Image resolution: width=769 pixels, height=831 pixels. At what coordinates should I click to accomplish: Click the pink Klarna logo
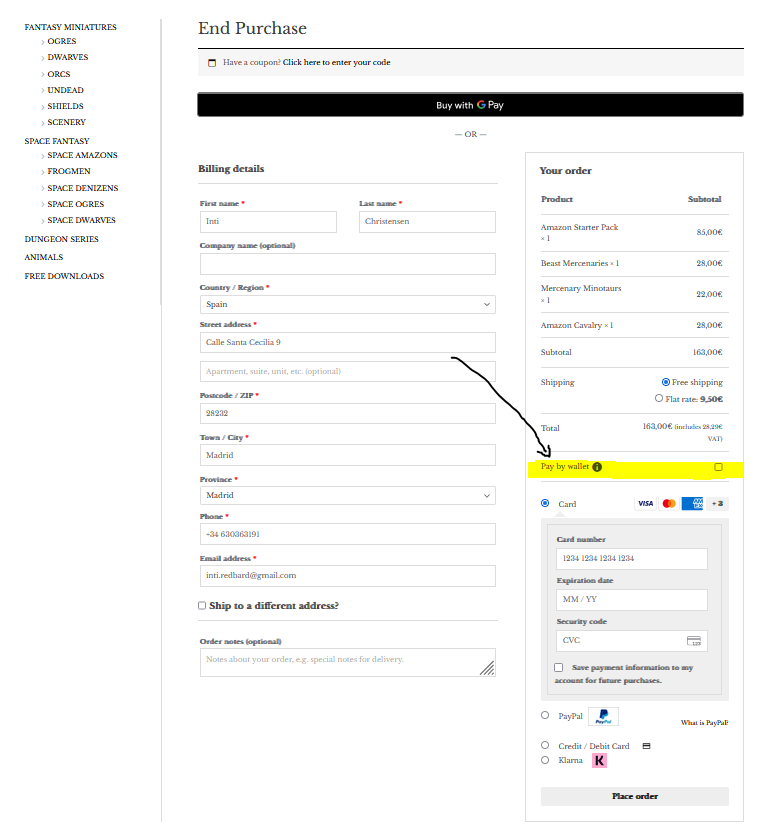600,760
